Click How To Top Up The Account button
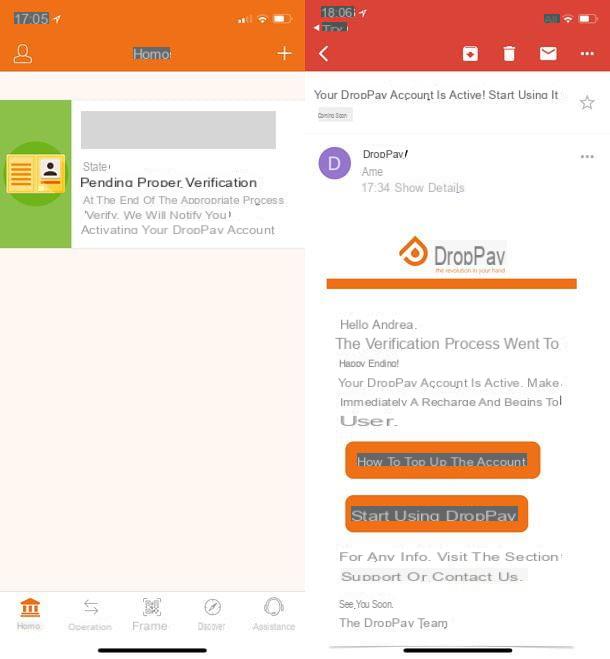The height and width of the screenshot is (659, 610). point(443,460)
